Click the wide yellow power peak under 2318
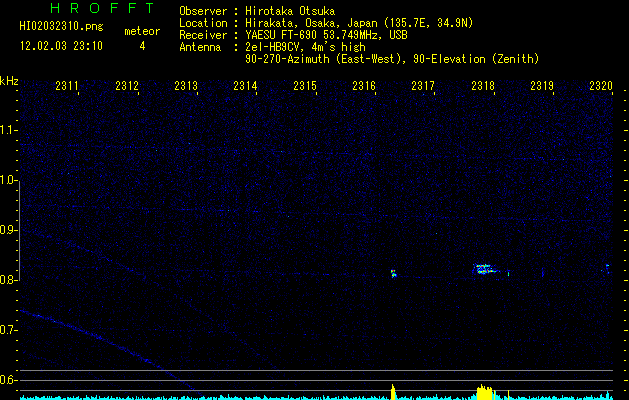 [486, 392]
